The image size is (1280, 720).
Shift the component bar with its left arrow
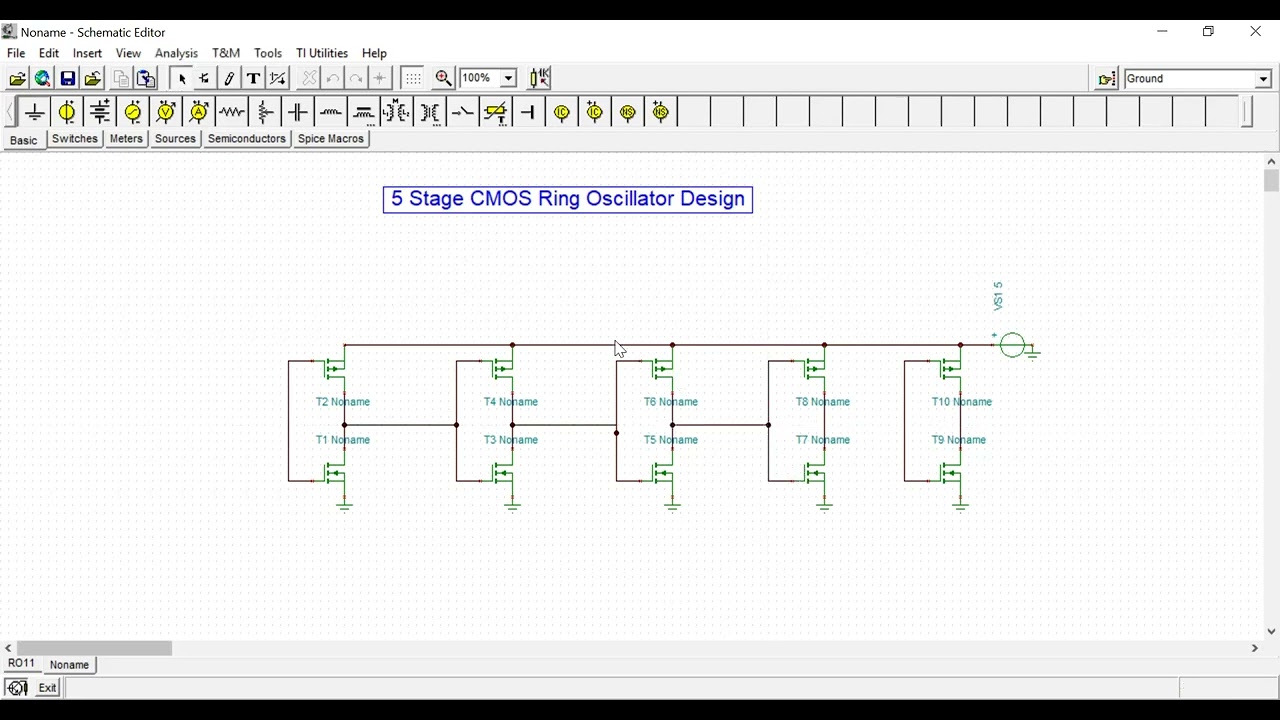tap(10, 112)
